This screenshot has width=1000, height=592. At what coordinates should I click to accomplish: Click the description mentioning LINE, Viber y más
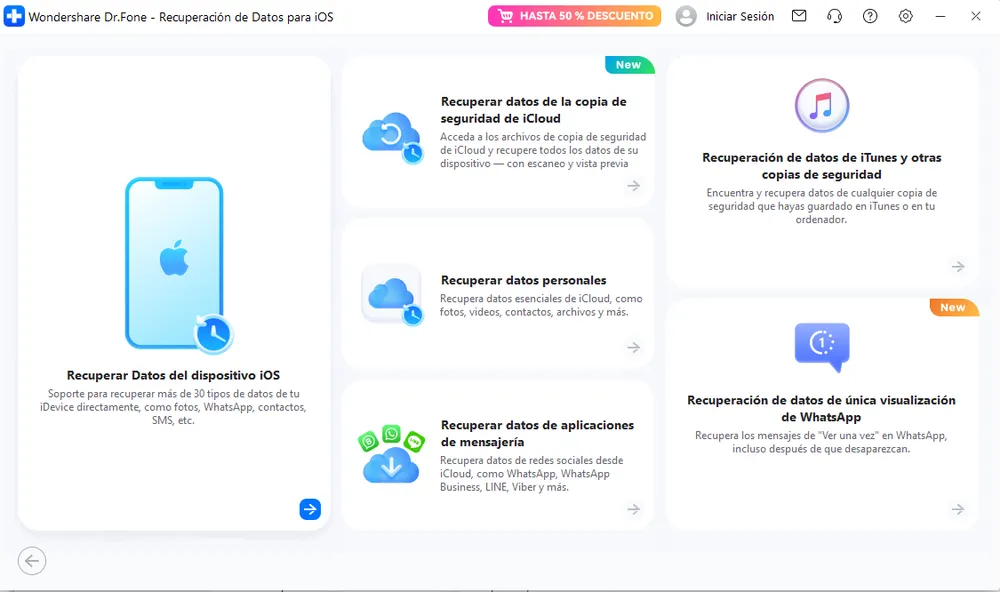[532, 473]
